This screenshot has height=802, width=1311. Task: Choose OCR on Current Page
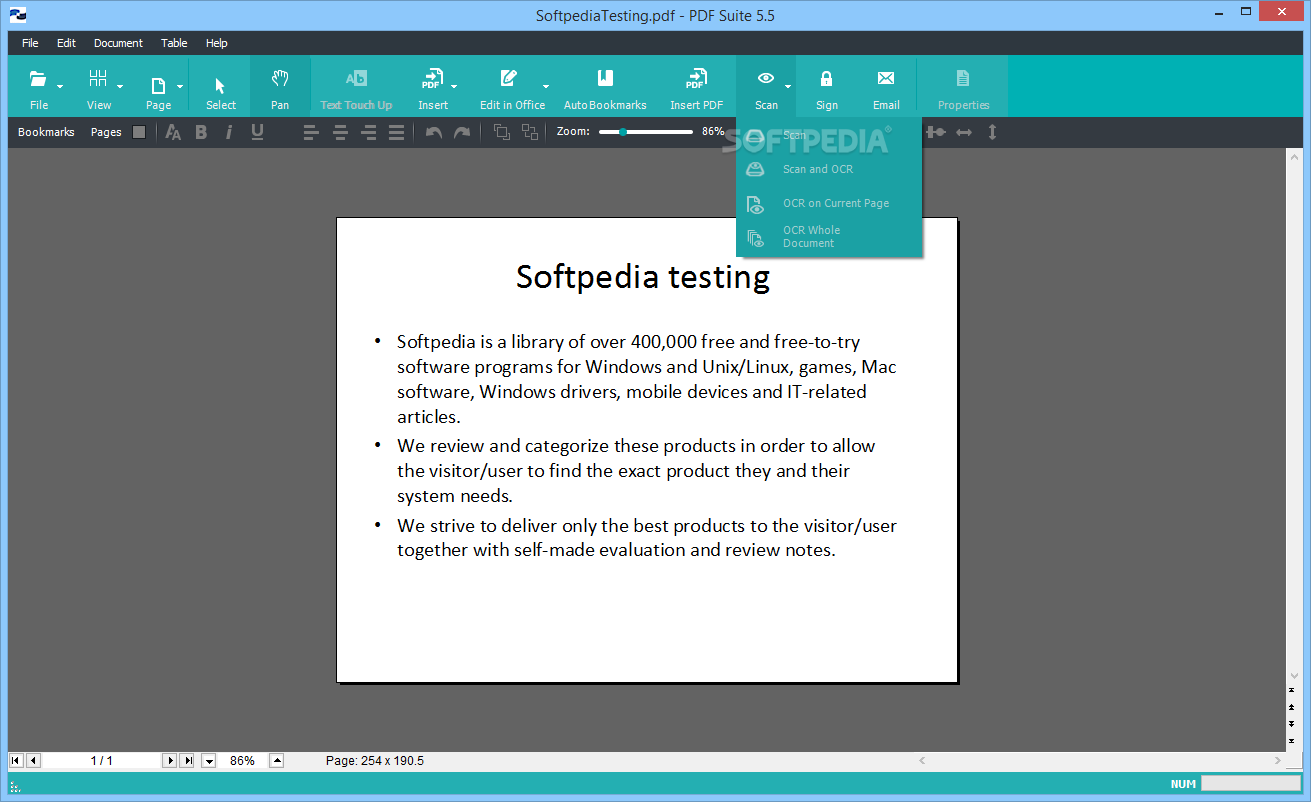tap(829, 203)
